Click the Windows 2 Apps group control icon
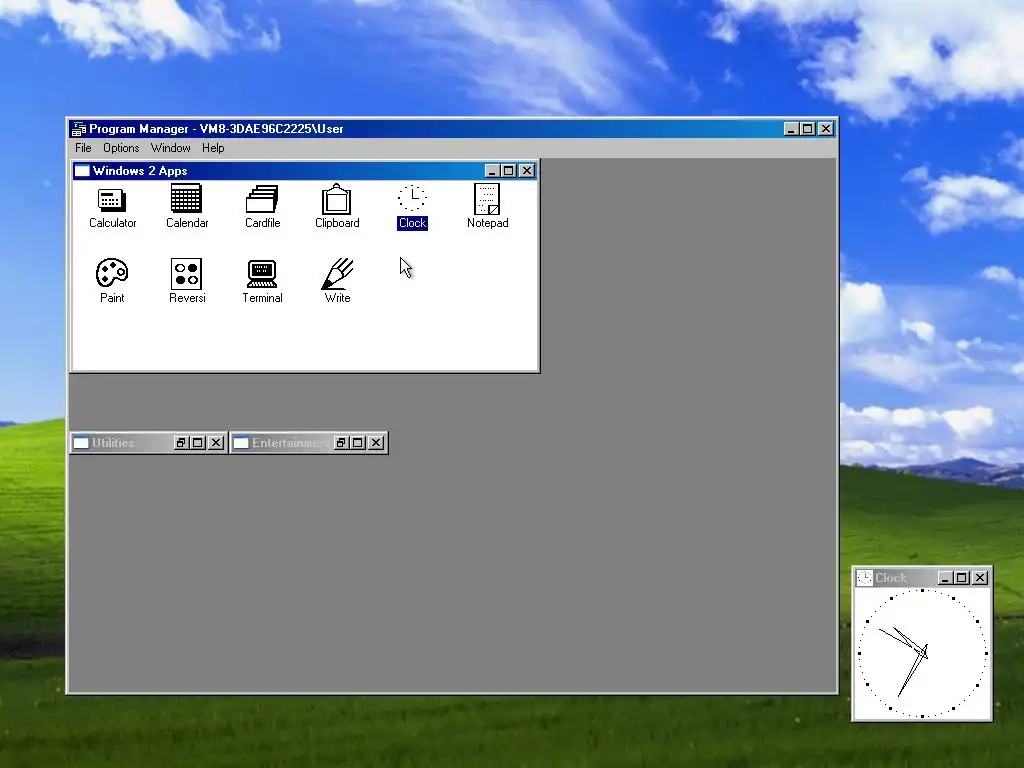Image resolution: width=1024 pixels, height=768 pixels. click(82, 171)
